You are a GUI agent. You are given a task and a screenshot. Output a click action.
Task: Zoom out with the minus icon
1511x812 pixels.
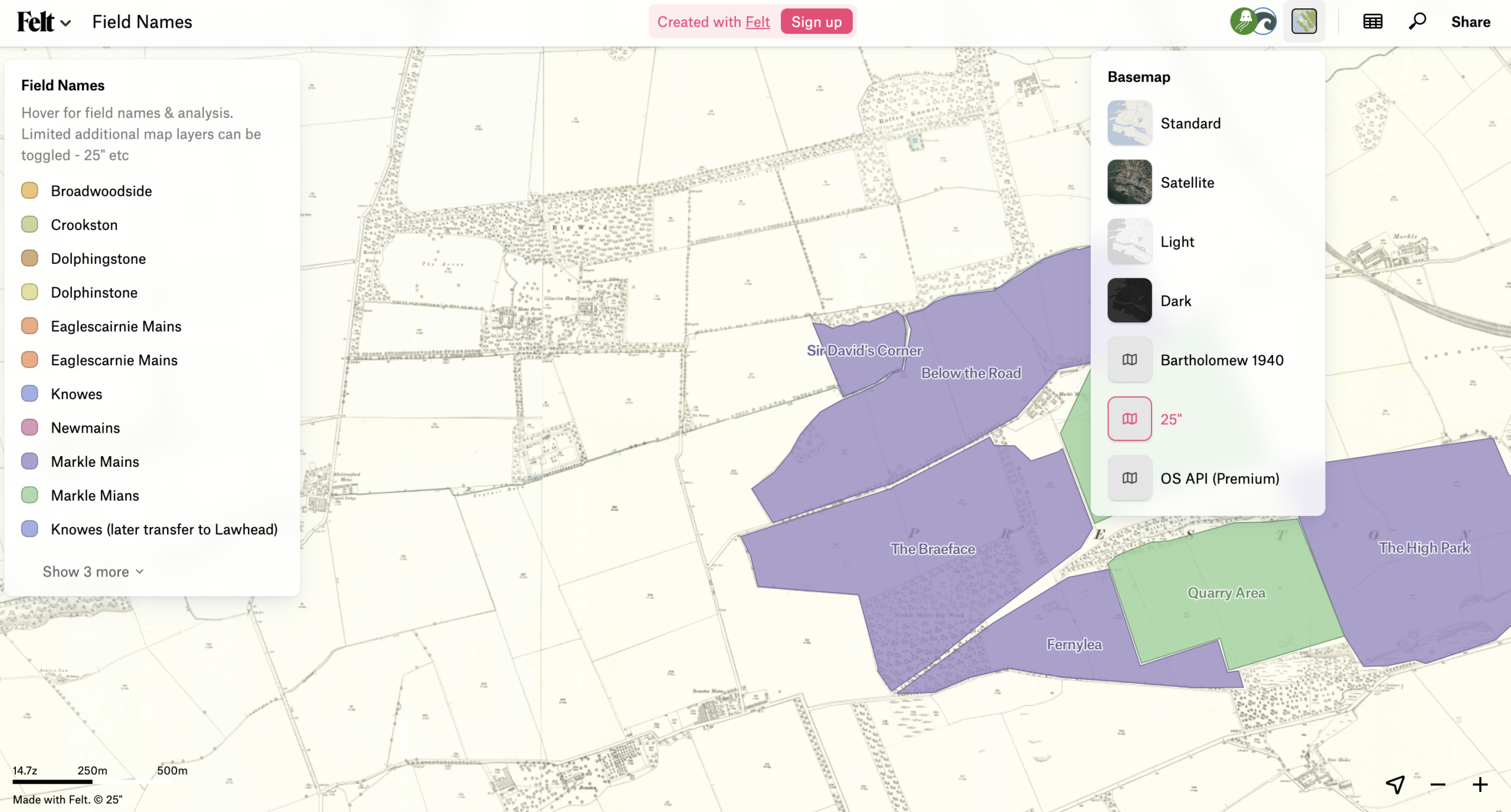(1438, 784)
